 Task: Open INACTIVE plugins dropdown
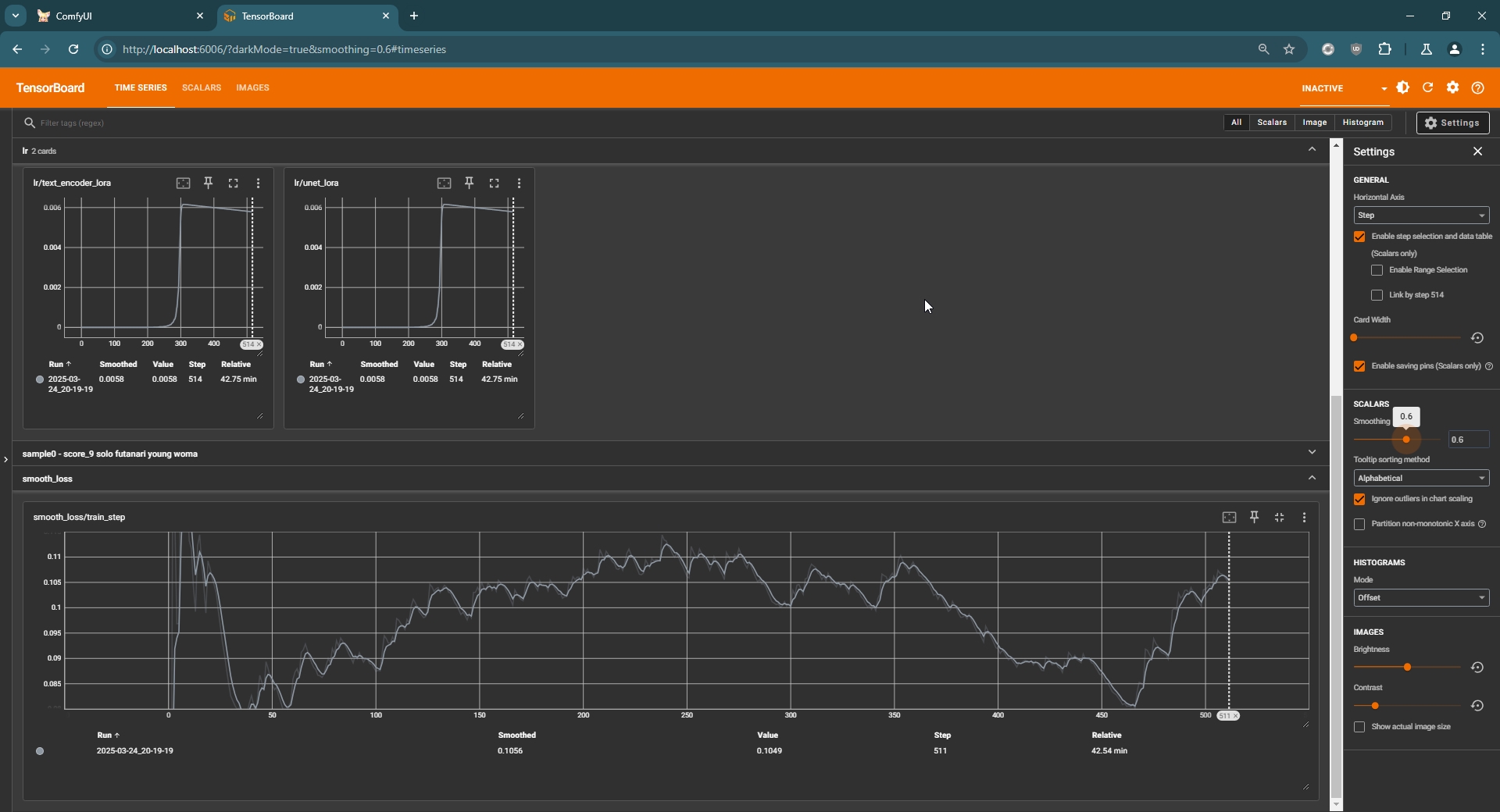point(1344,88)
